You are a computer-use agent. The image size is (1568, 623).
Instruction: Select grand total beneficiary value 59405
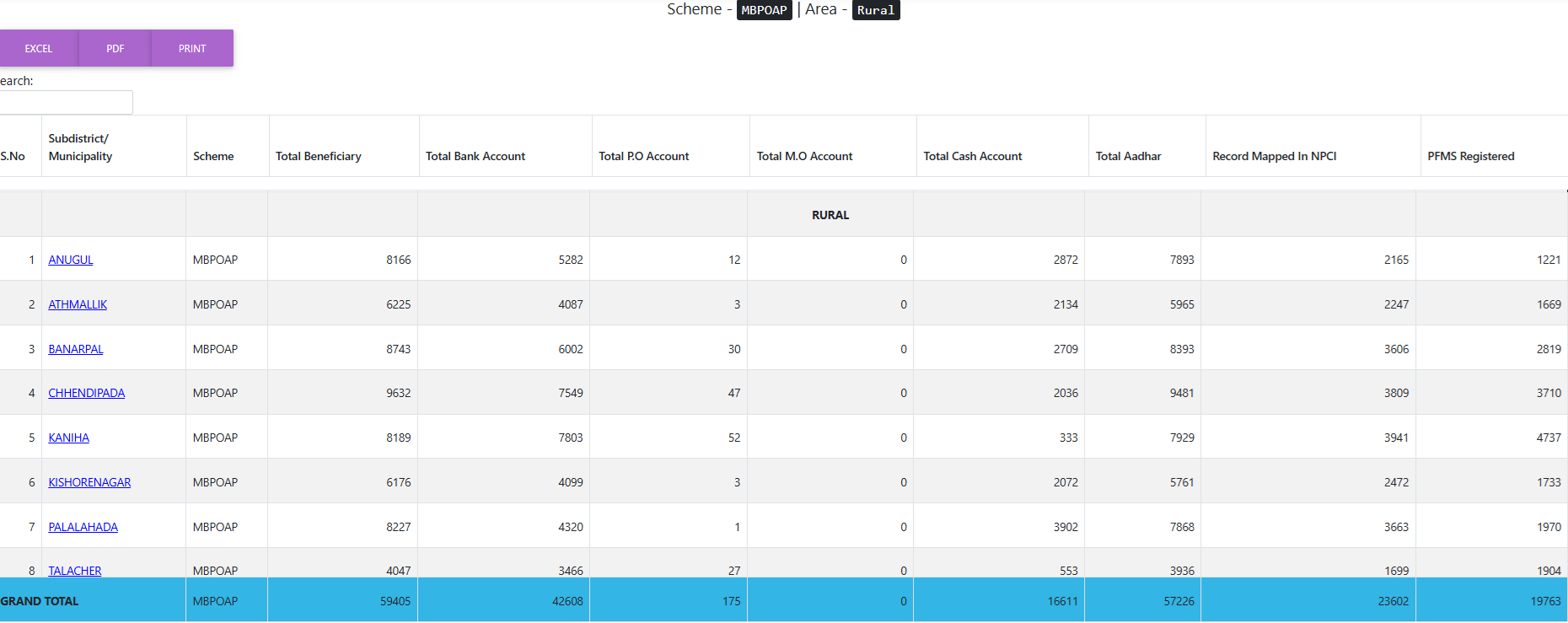pos(395,601)
